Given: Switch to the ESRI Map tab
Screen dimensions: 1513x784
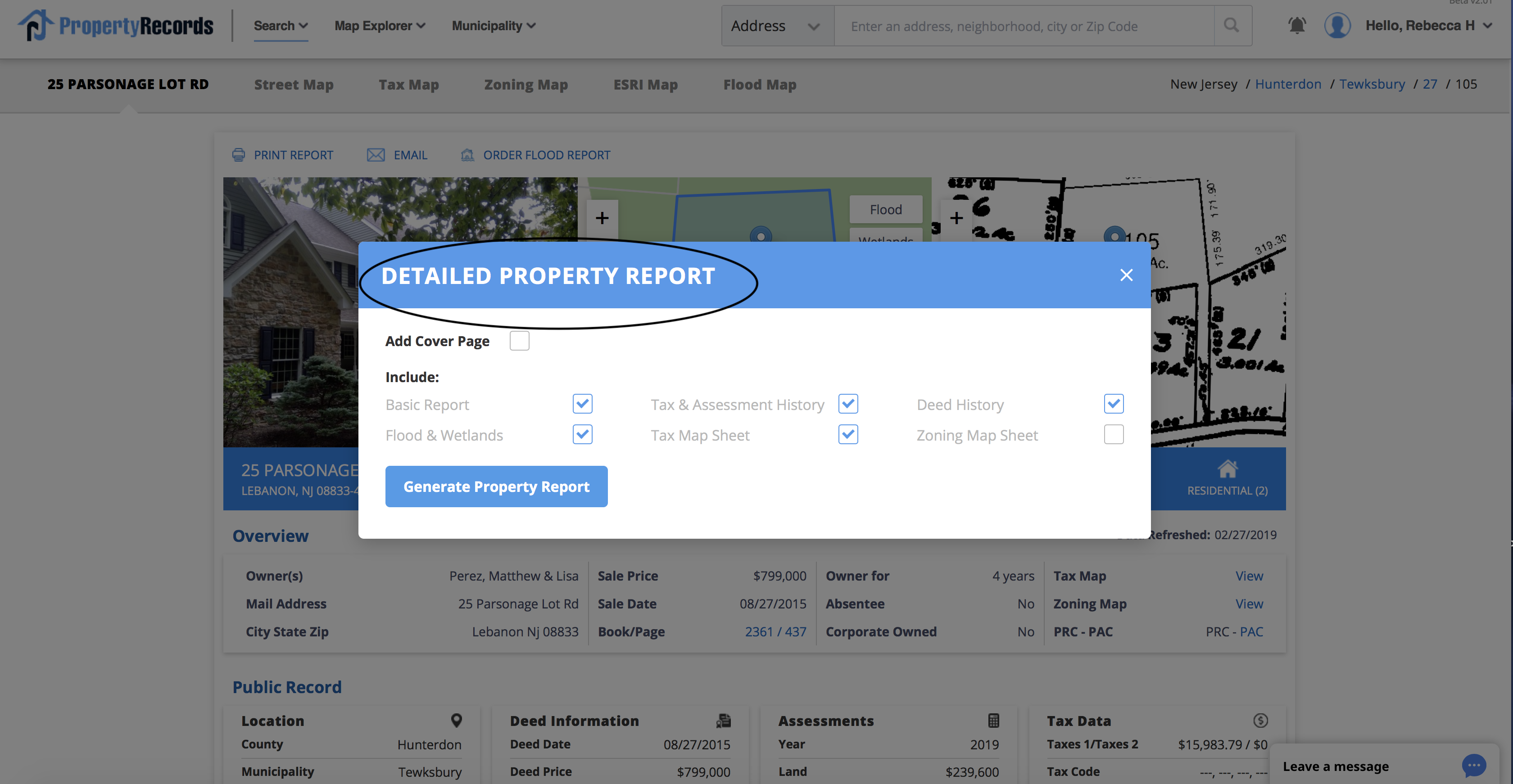Looking at the screenshot, I should 645,85.
